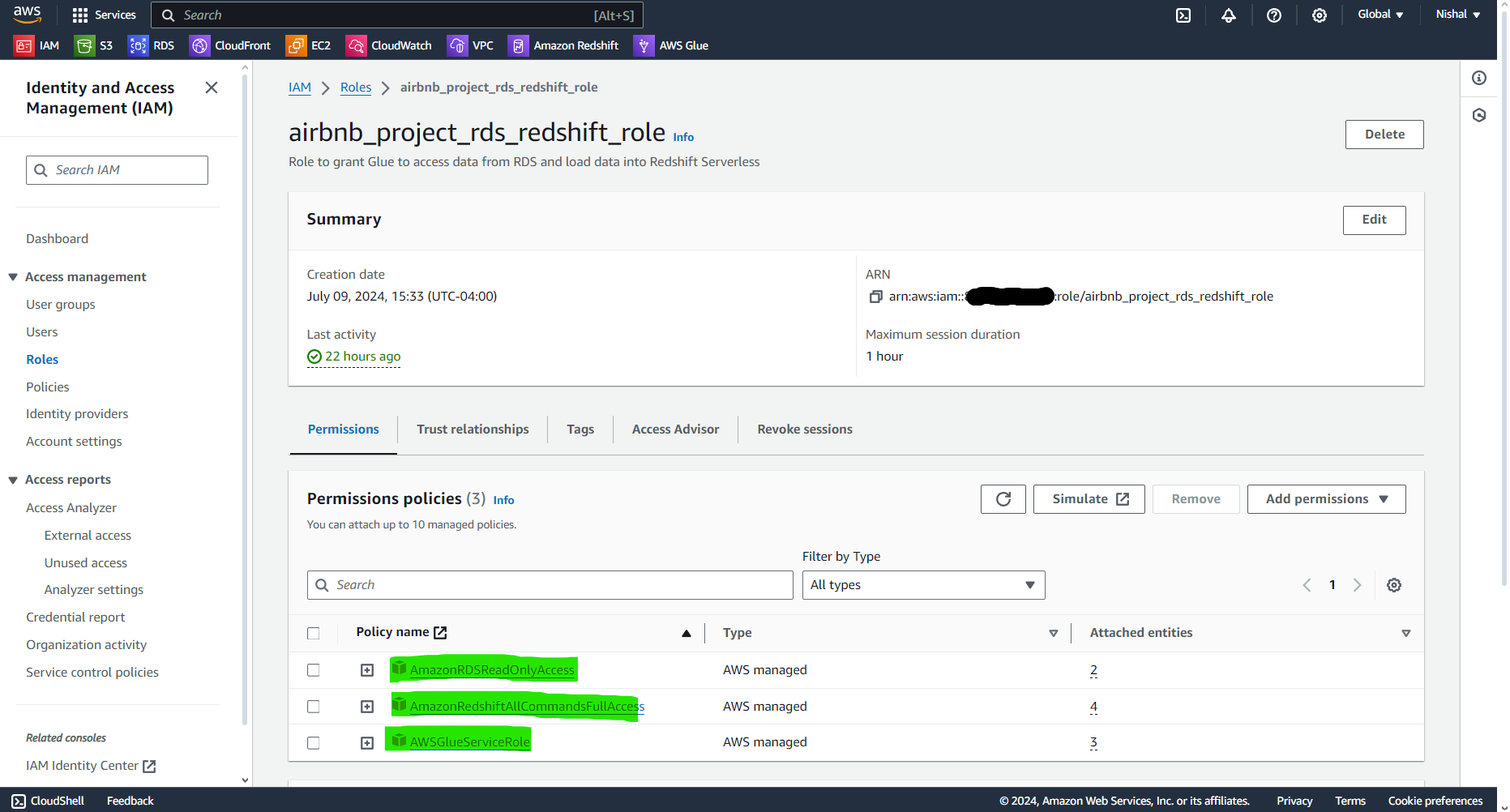Collapse the Access reports section
Image resolution: width=1510 pixels, height=812 pixels.
13,480
